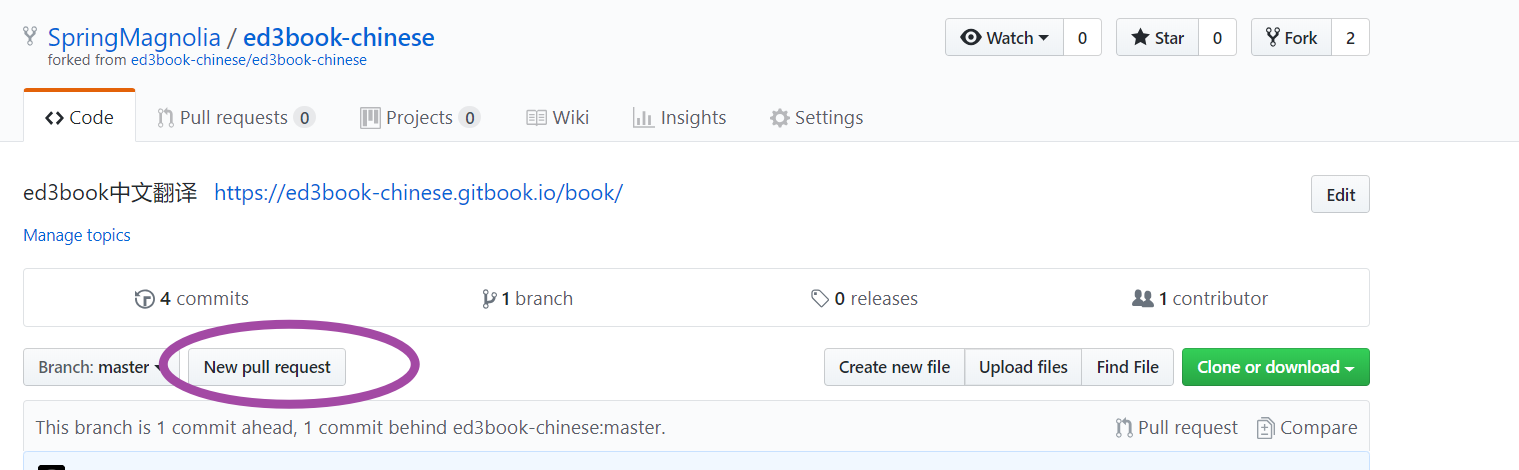
Task: Click the Upload files button
Action: (1023, 367)
